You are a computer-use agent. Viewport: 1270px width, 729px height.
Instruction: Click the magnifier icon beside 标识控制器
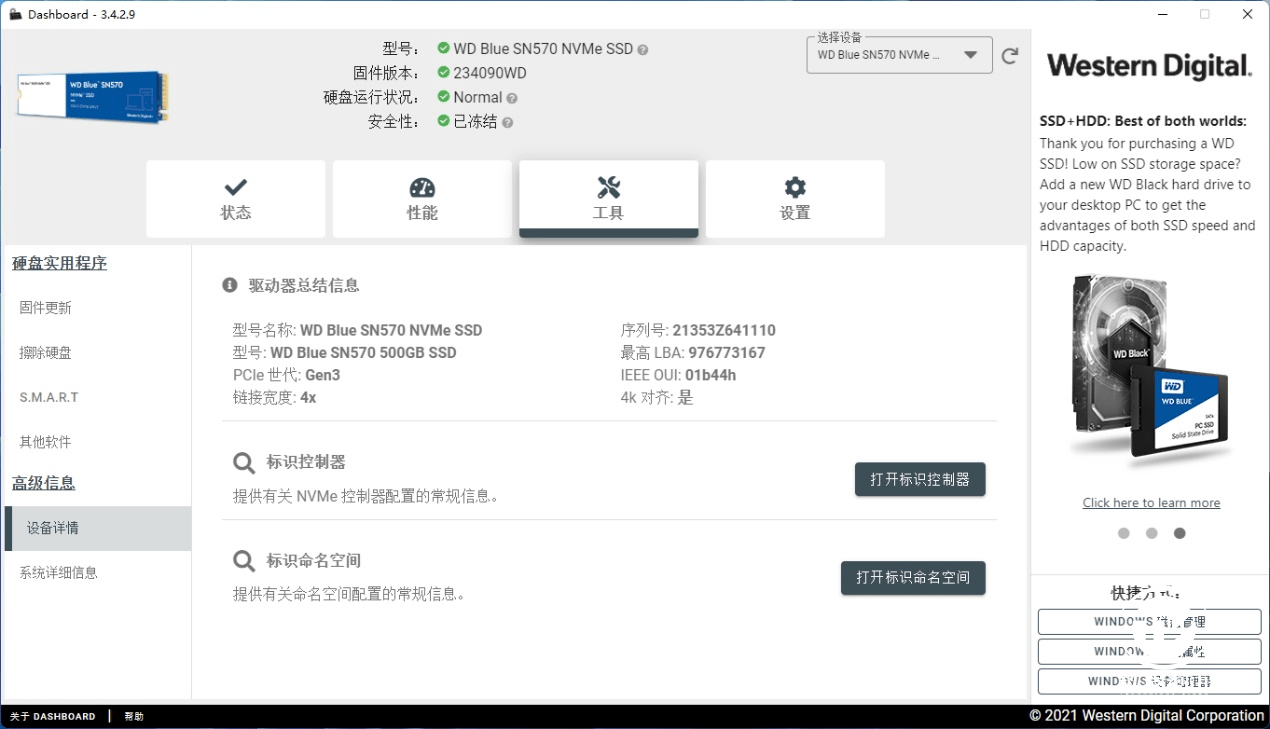tap(243, 462)
